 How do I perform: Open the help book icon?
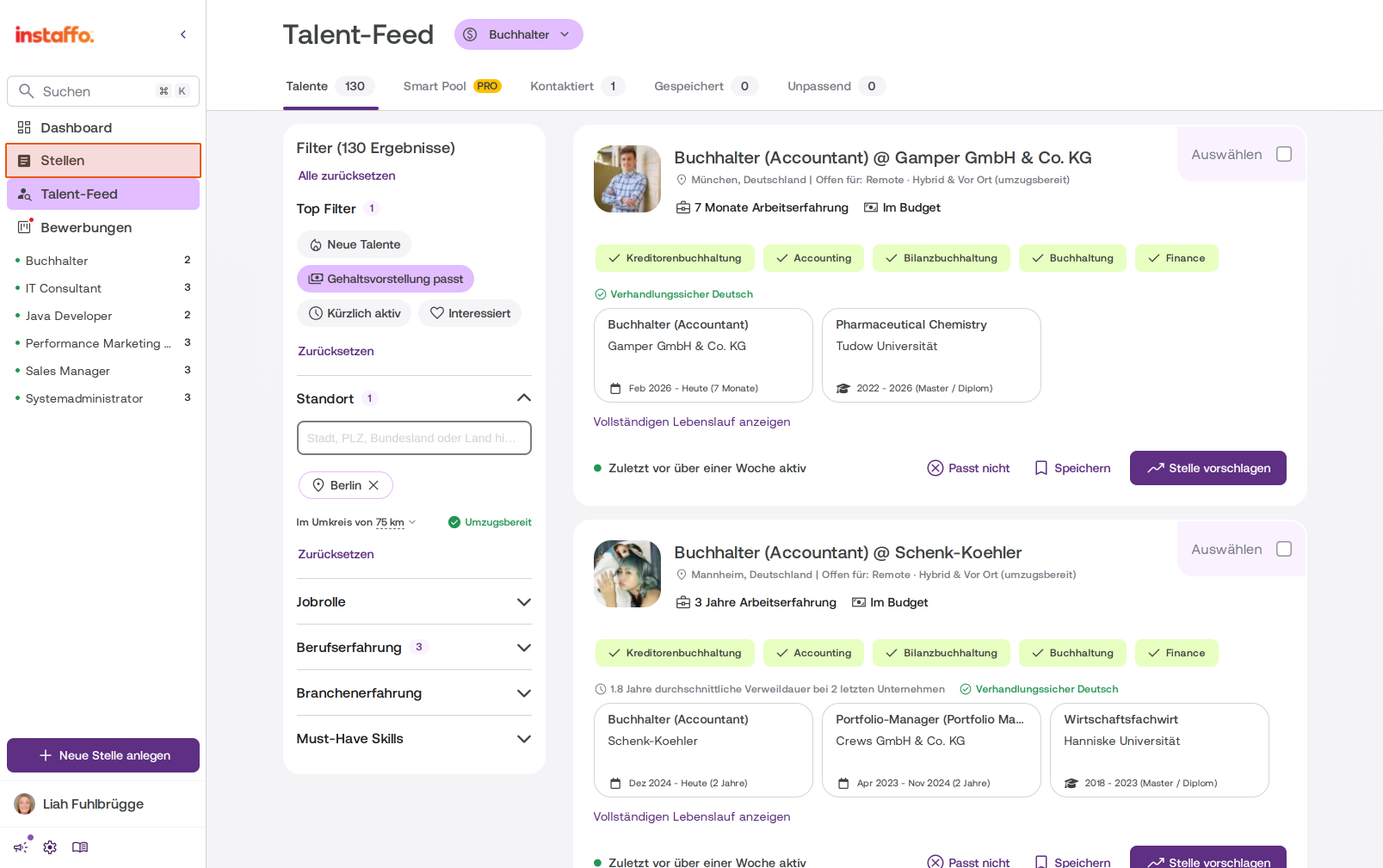point(80,847)
